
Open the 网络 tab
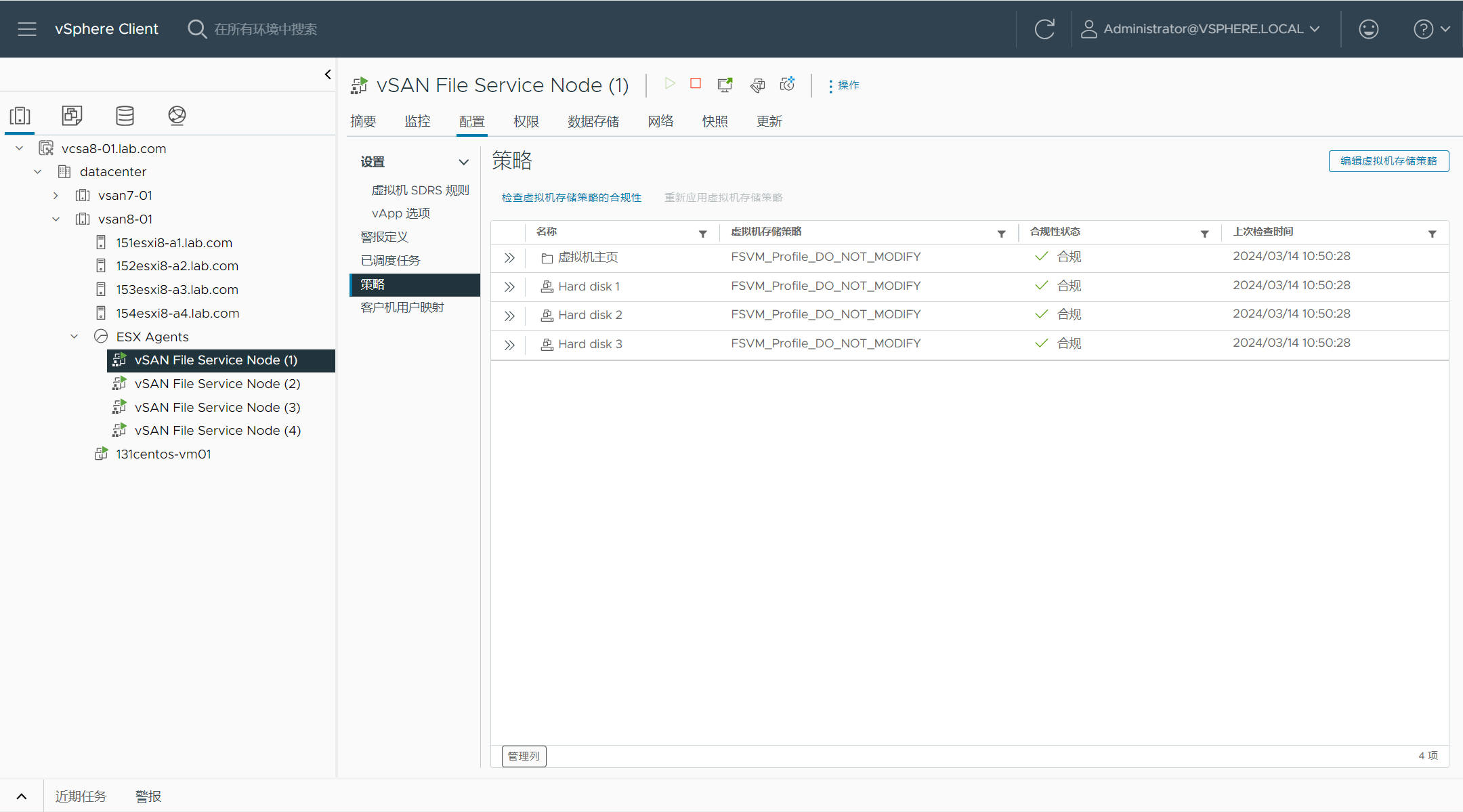click(660, 121)
